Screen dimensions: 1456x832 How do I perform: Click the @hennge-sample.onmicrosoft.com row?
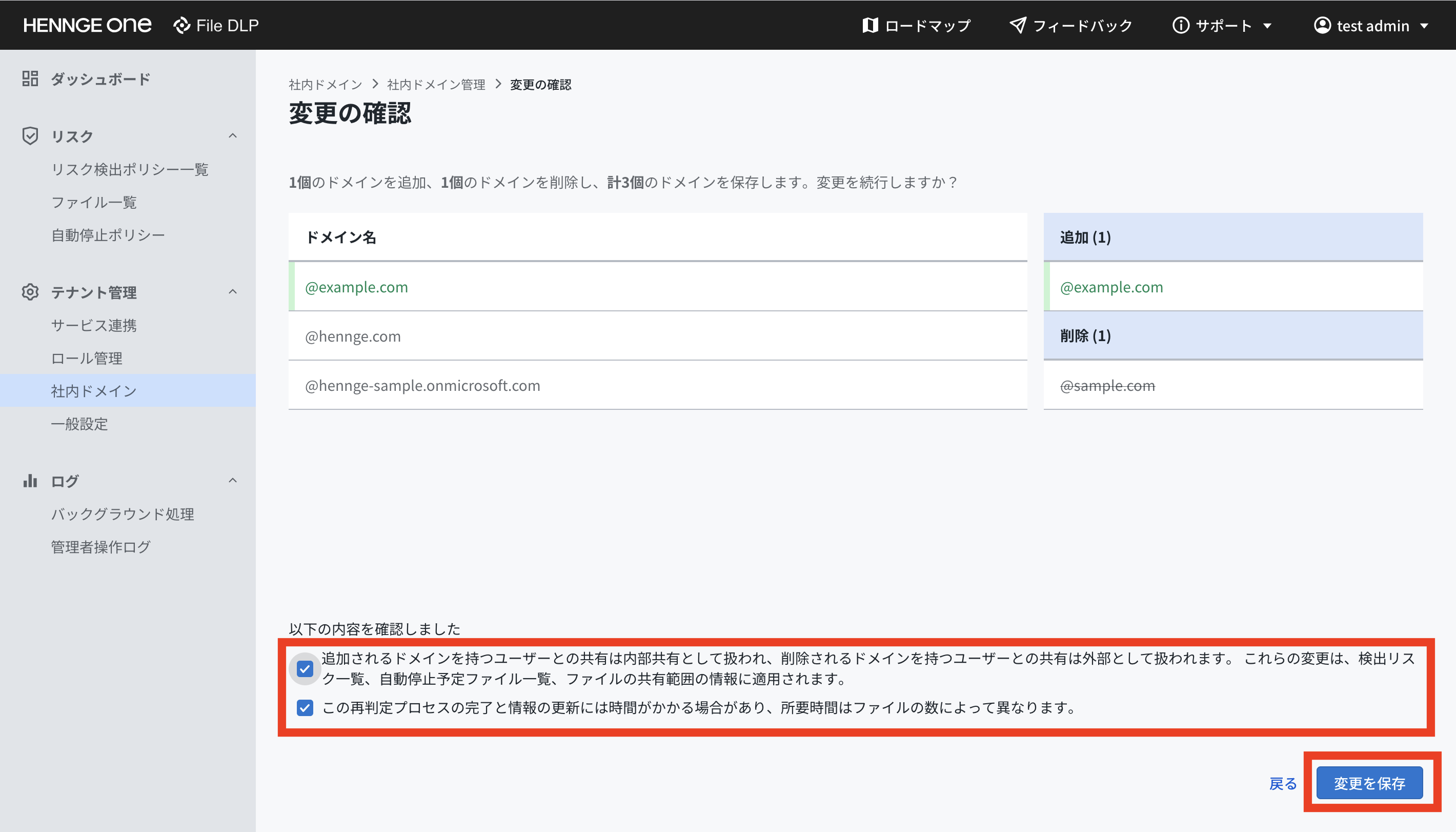[x=658, y=385]
